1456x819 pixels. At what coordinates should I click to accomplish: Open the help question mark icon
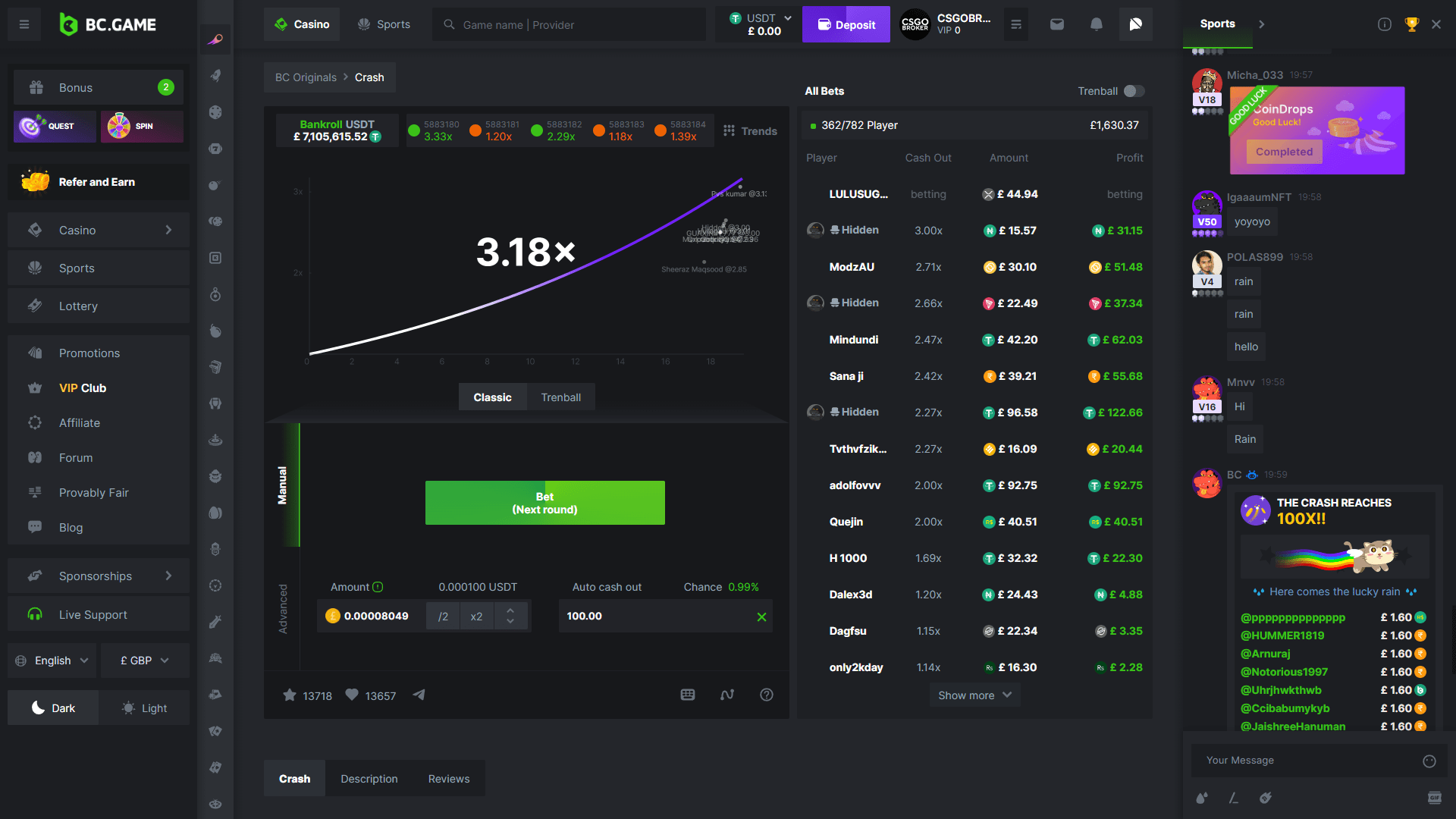(x=767, y=695)
